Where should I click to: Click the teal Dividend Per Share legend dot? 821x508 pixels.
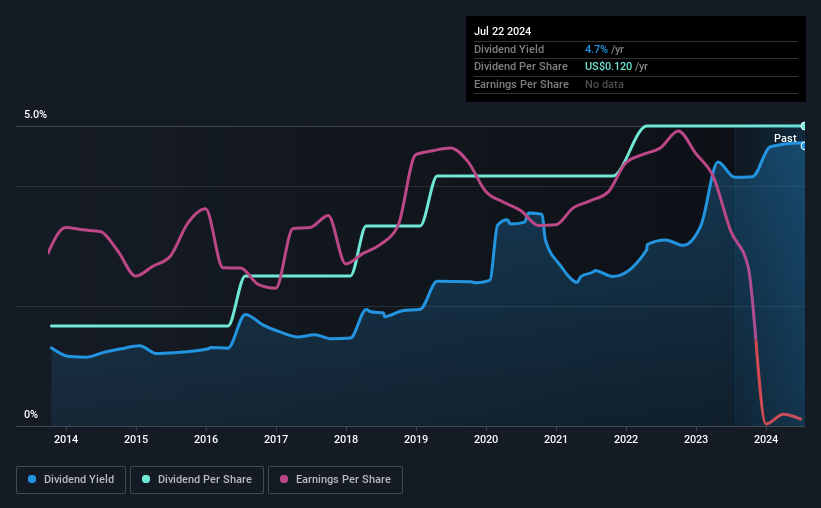pos(146,479)
